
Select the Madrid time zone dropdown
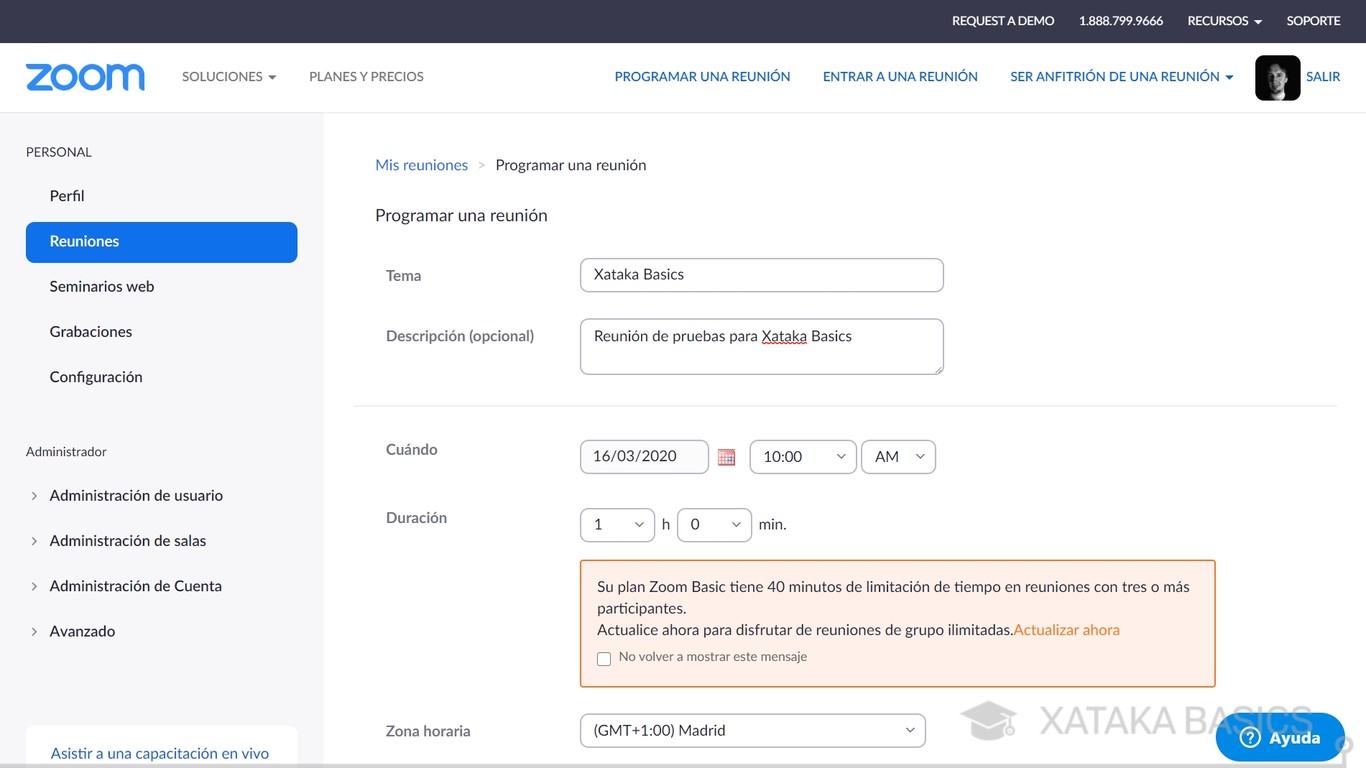[752, 731]
